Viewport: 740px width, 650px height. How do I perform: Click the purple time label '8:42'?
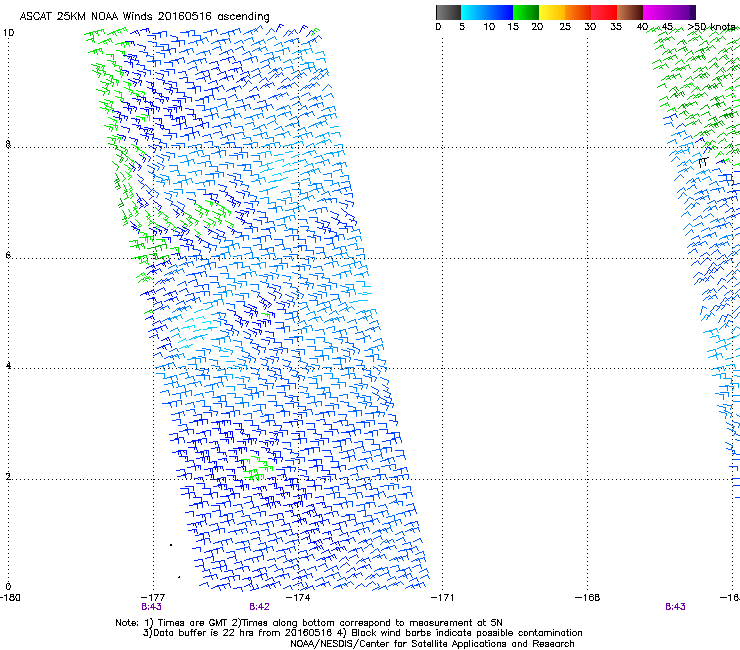[259, 607]
